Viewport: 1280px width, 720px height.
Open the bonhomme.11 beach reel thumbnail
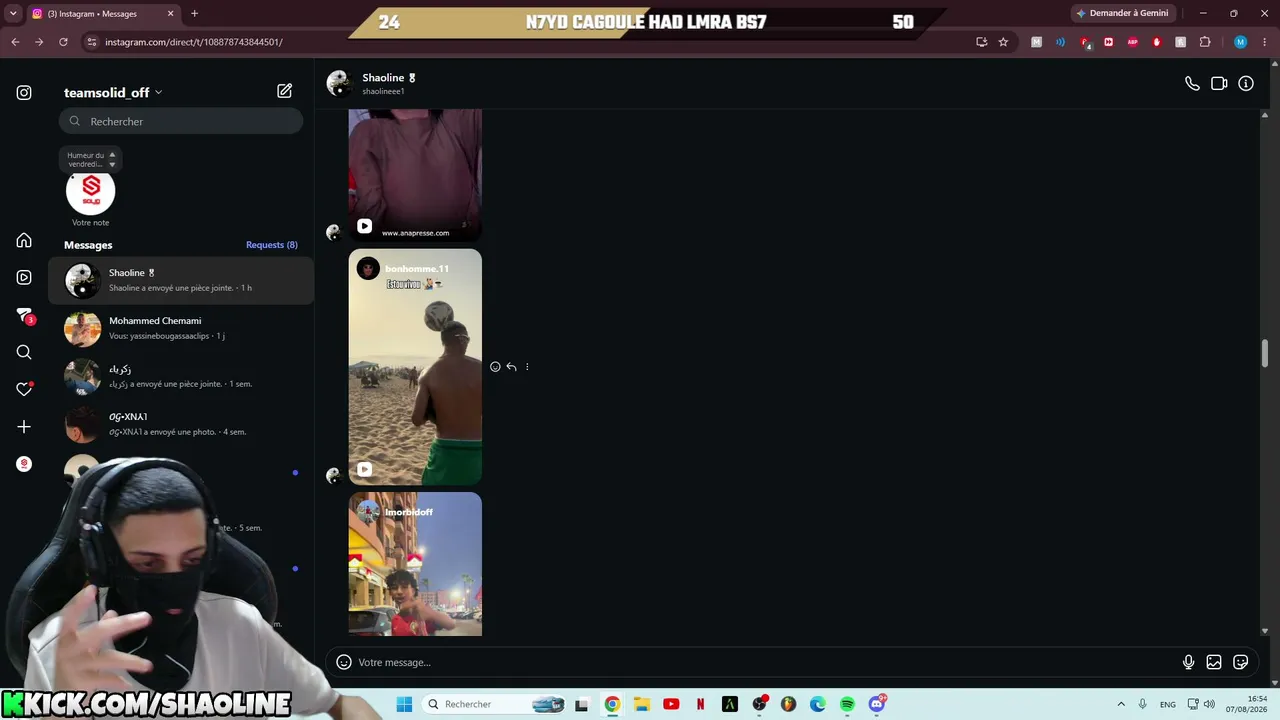pos(415,367)
